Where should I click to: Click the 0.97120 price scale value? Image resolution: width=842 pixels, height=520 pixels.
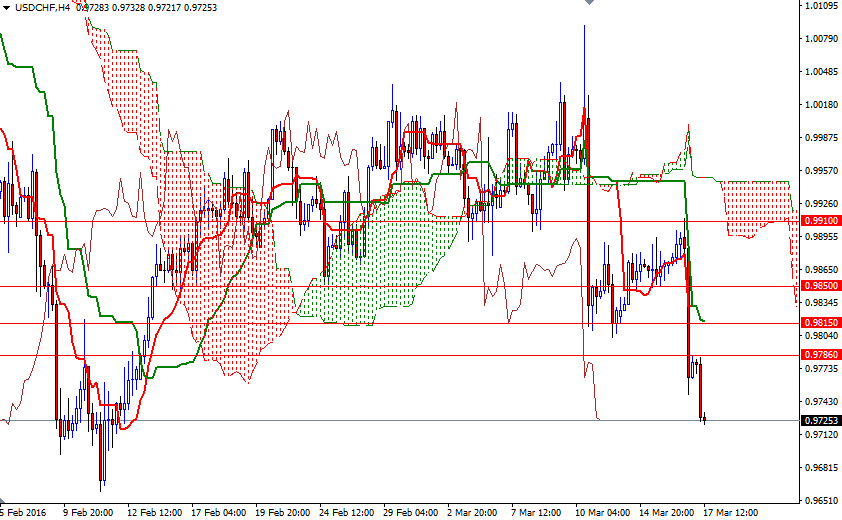822,435
